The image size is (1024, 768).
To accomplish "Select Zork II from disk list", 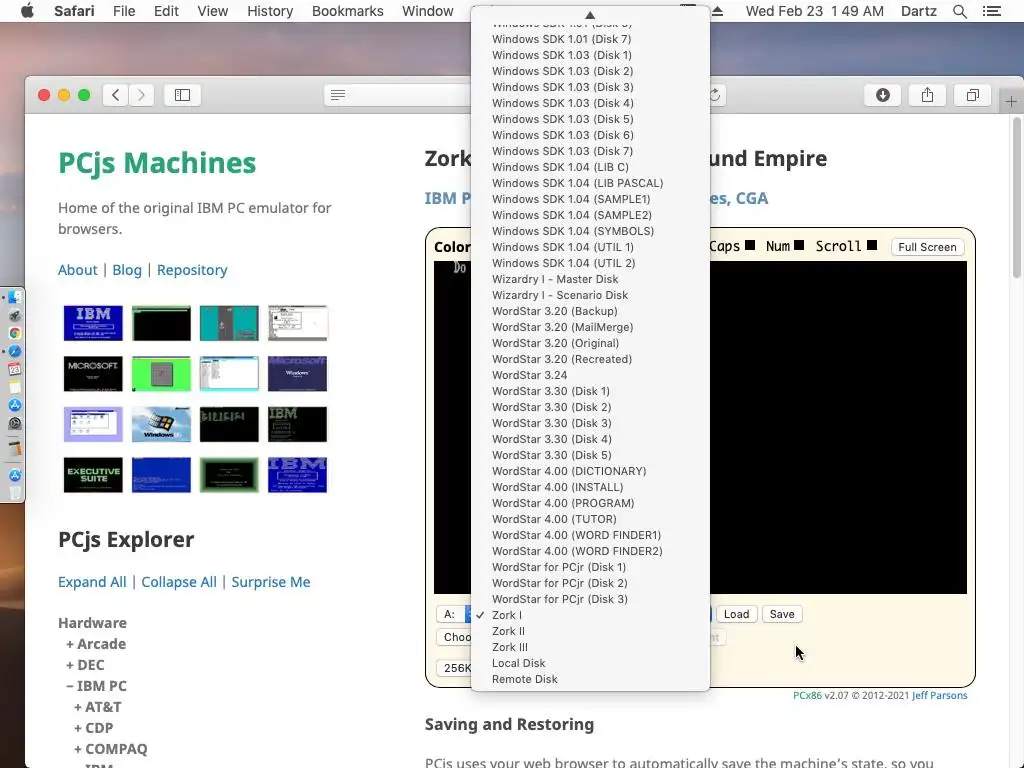I will [x=590, y=631].
